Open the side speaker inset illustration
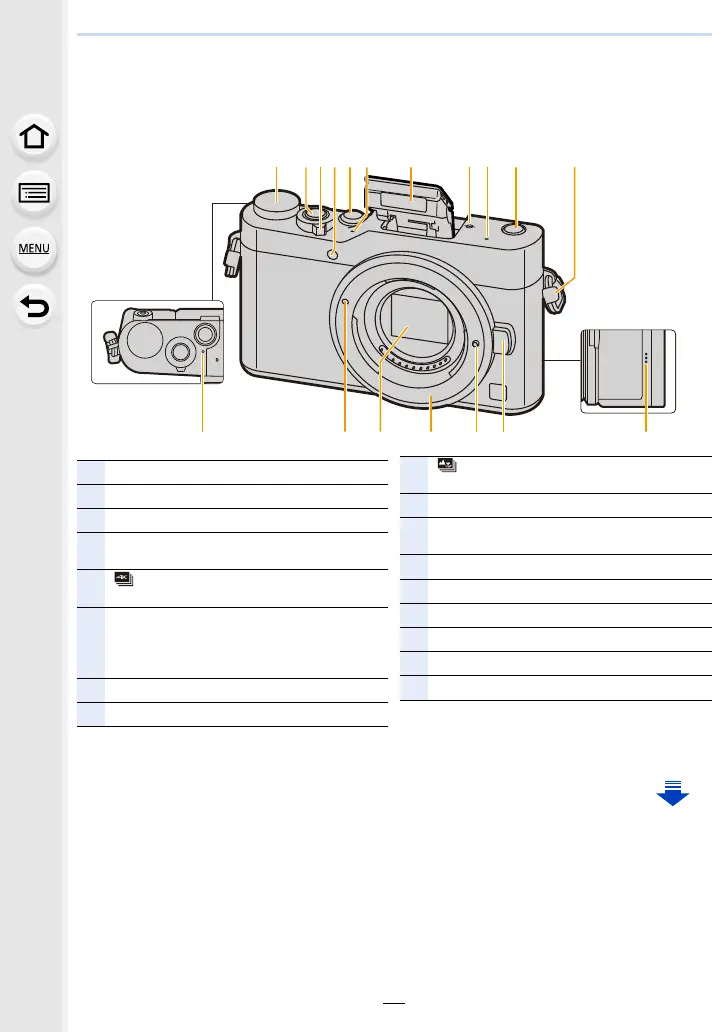726x1032 pixels. (x=628, y=371)
